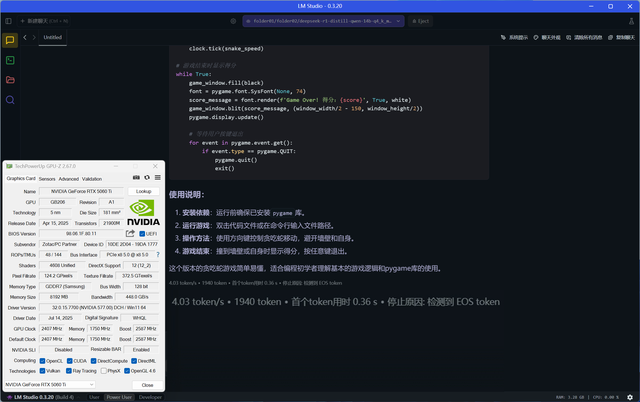
Task: Click the BIOS export share icon in GPU-Z
Action: tap(130, 233)
